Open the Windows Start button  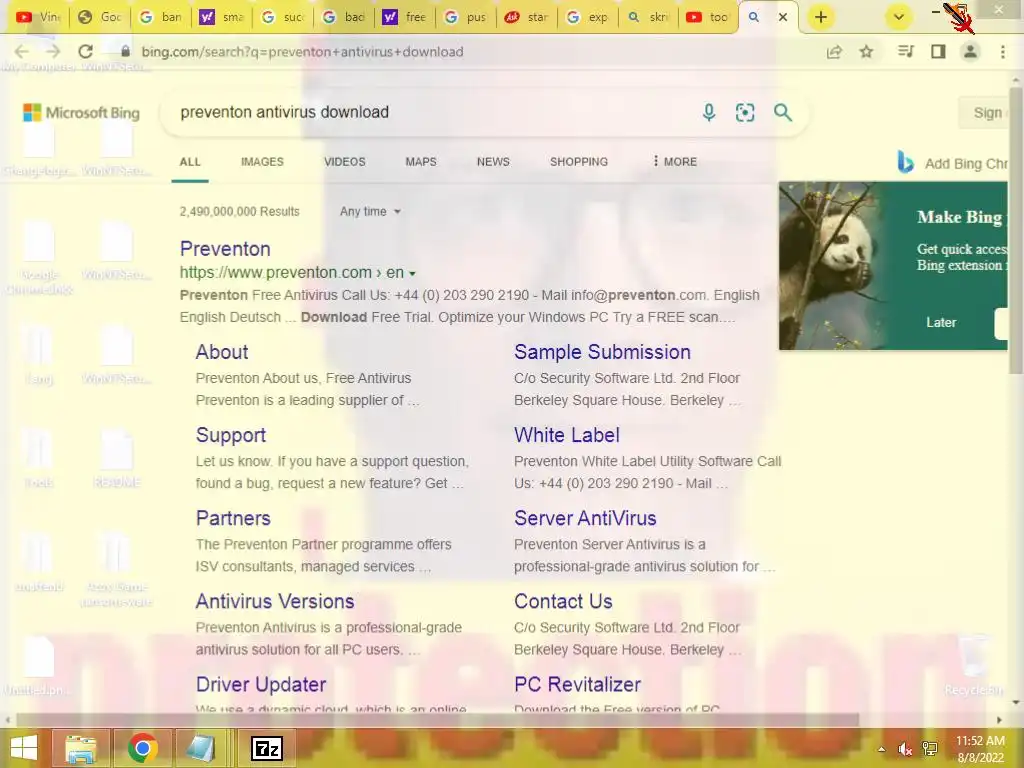[24, 748]
